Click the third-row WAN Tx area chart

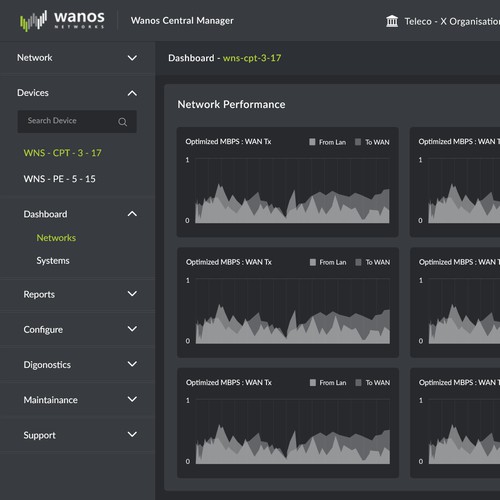pyautogui.click(x=292, y=431)
